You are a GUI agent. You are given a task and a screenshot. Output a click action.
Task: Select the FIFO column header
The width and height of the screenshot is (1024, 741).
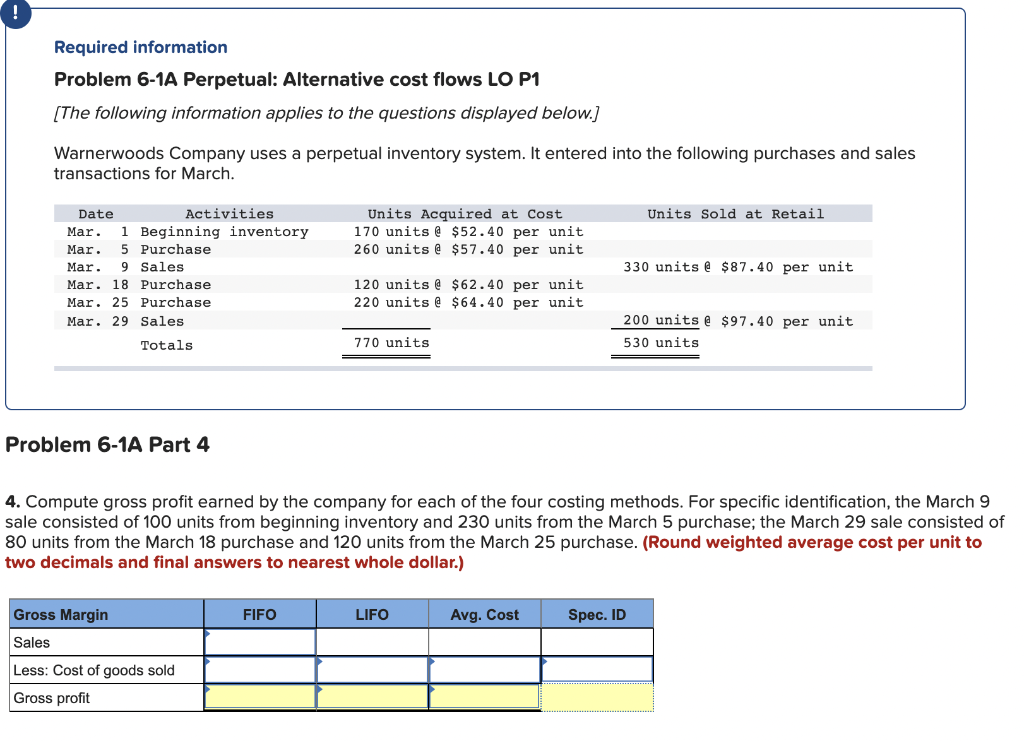[x=260, y=613]
